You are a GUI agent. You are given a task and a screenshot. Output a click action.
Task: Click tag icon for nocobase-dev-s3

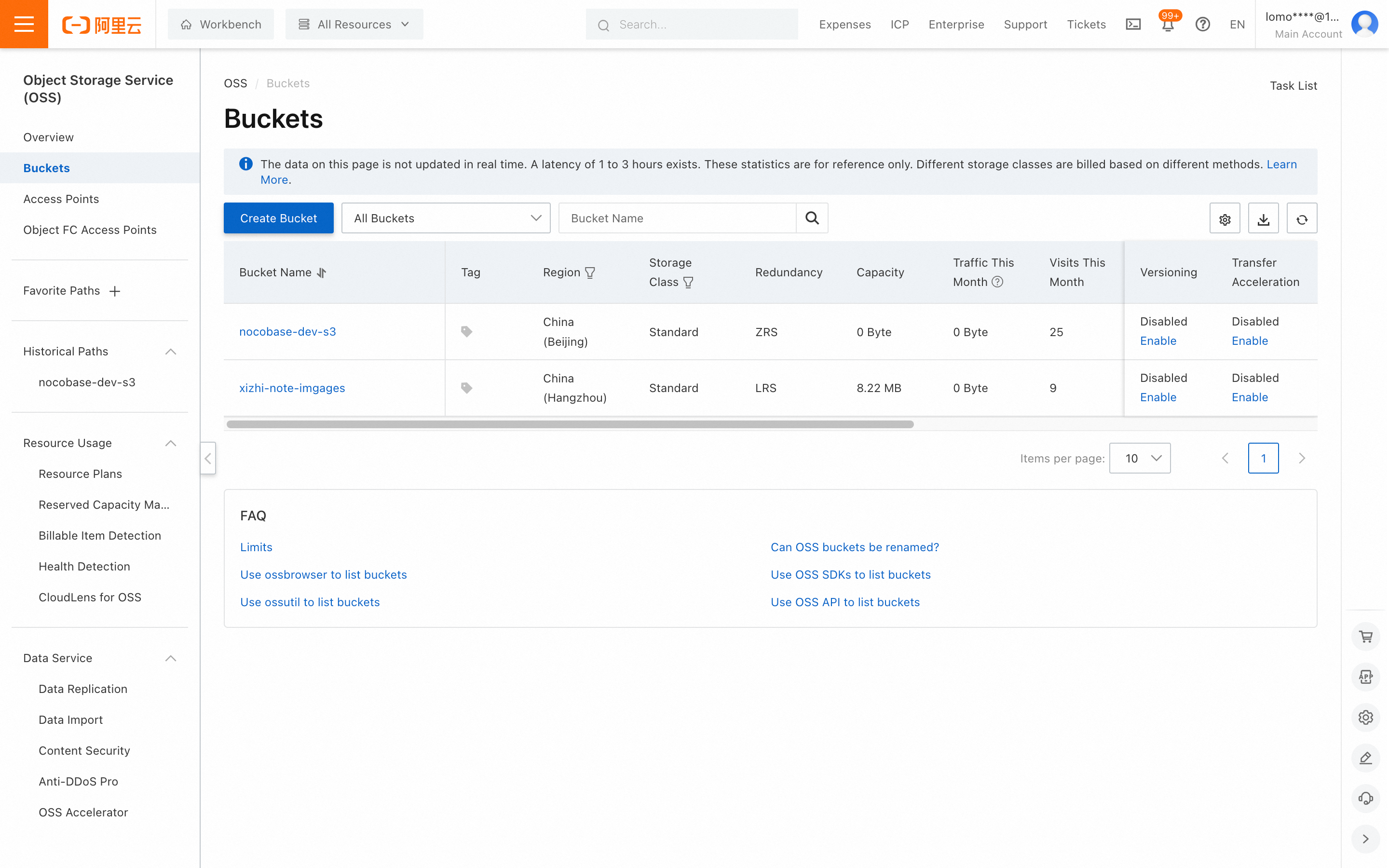pos(467,332)
